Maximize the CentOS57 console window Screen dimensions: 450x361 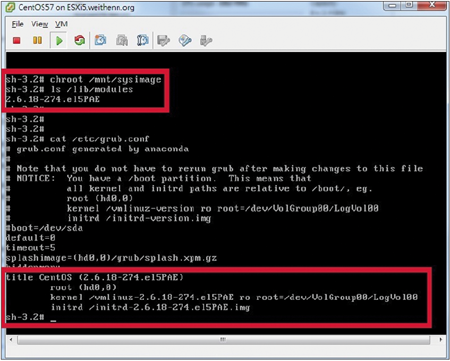pyautogui.click(x=410, y=5)
